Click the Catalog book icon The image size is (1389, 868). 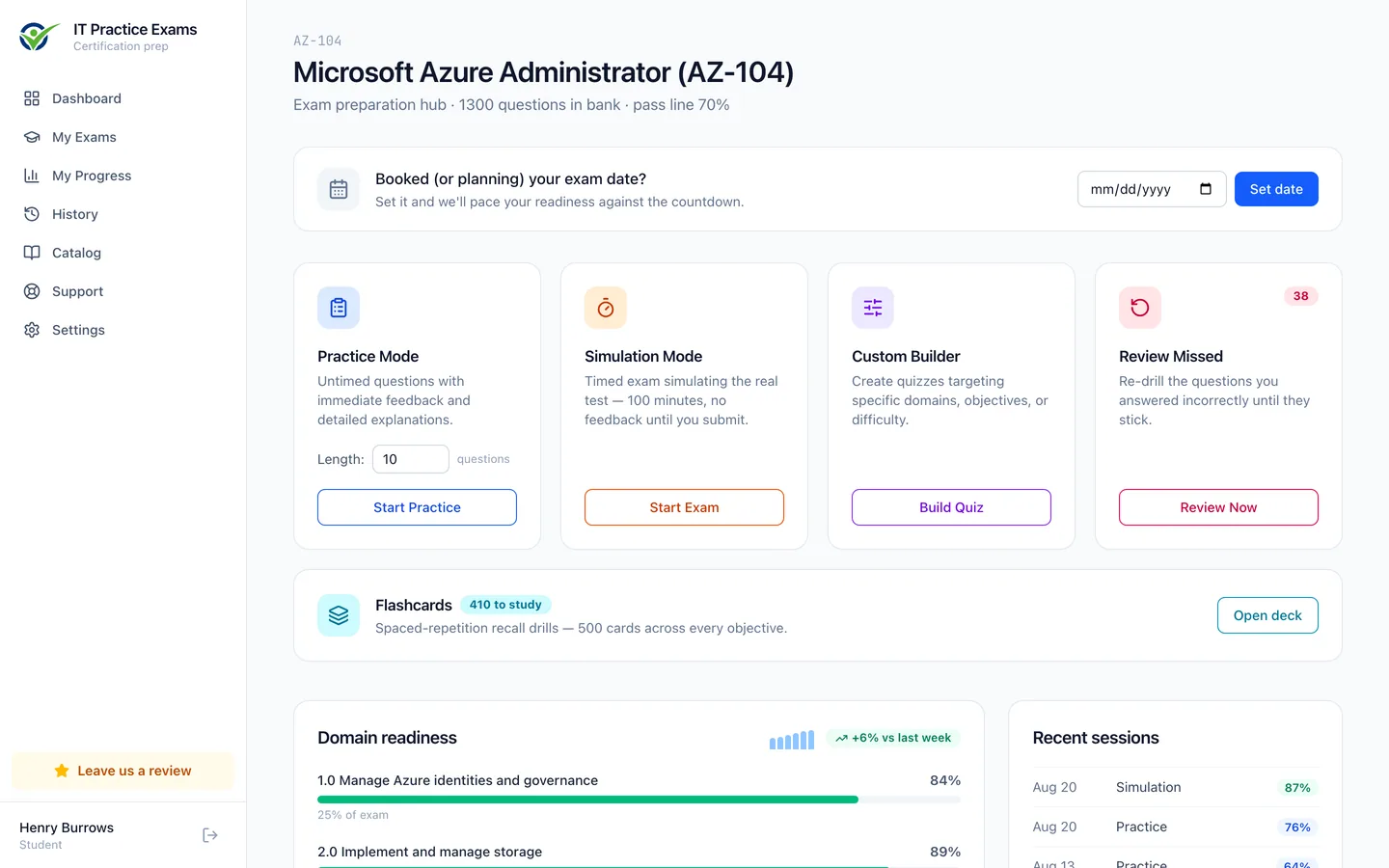[32, 253]
